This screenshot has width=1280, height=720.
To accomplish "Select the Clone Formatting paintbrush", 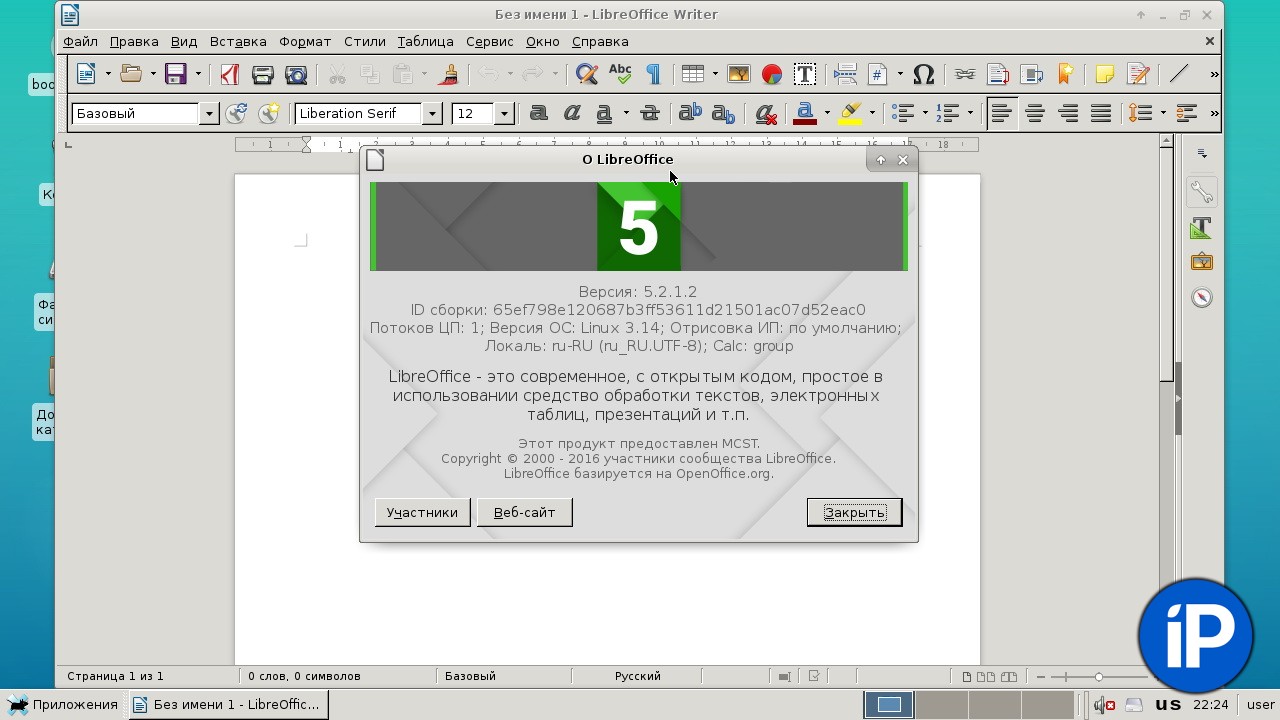I will pos(449,74).
